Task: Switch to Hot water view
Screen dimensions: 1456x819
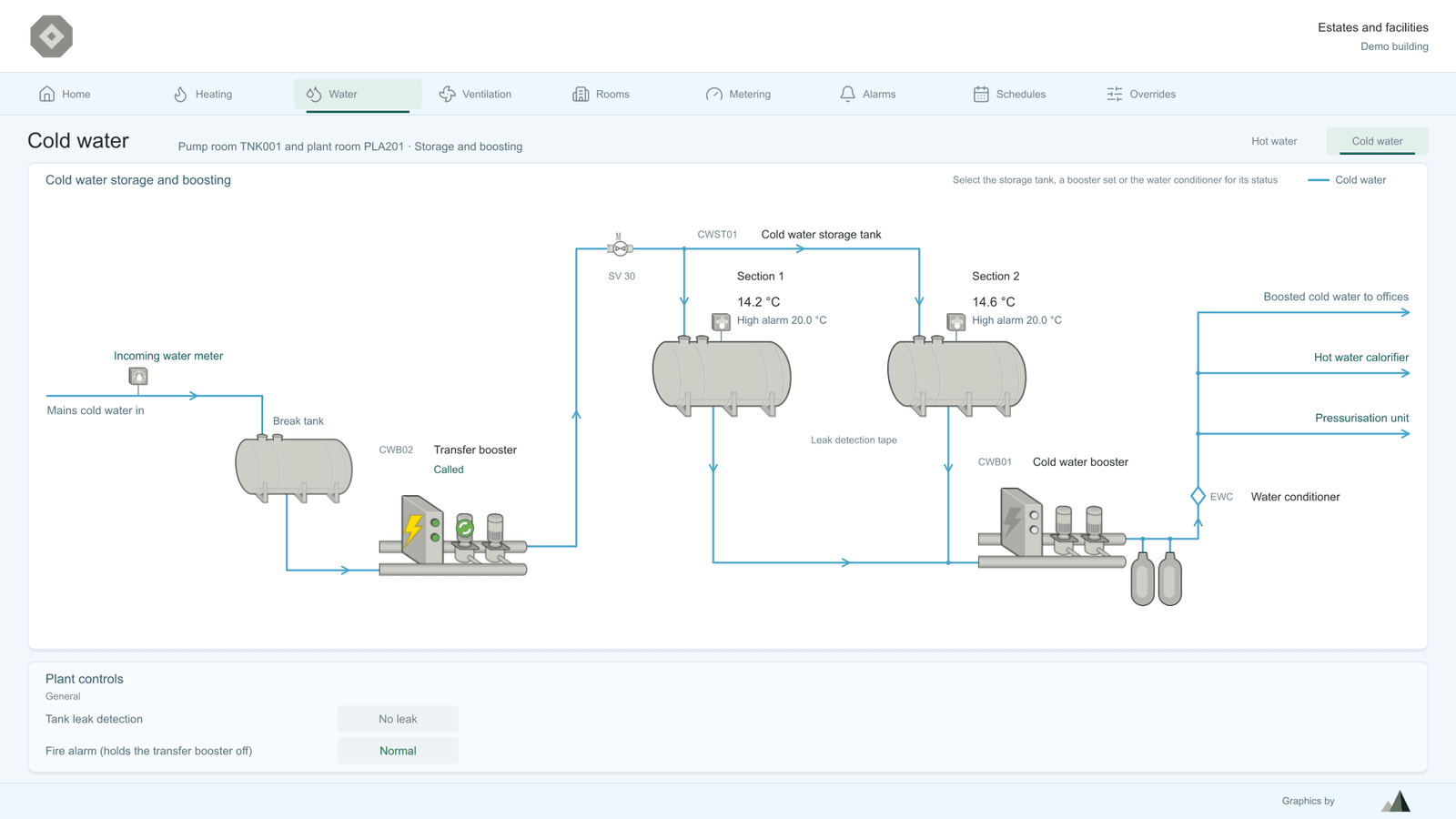Action: pyautogui.click(x=1274, y=141)
